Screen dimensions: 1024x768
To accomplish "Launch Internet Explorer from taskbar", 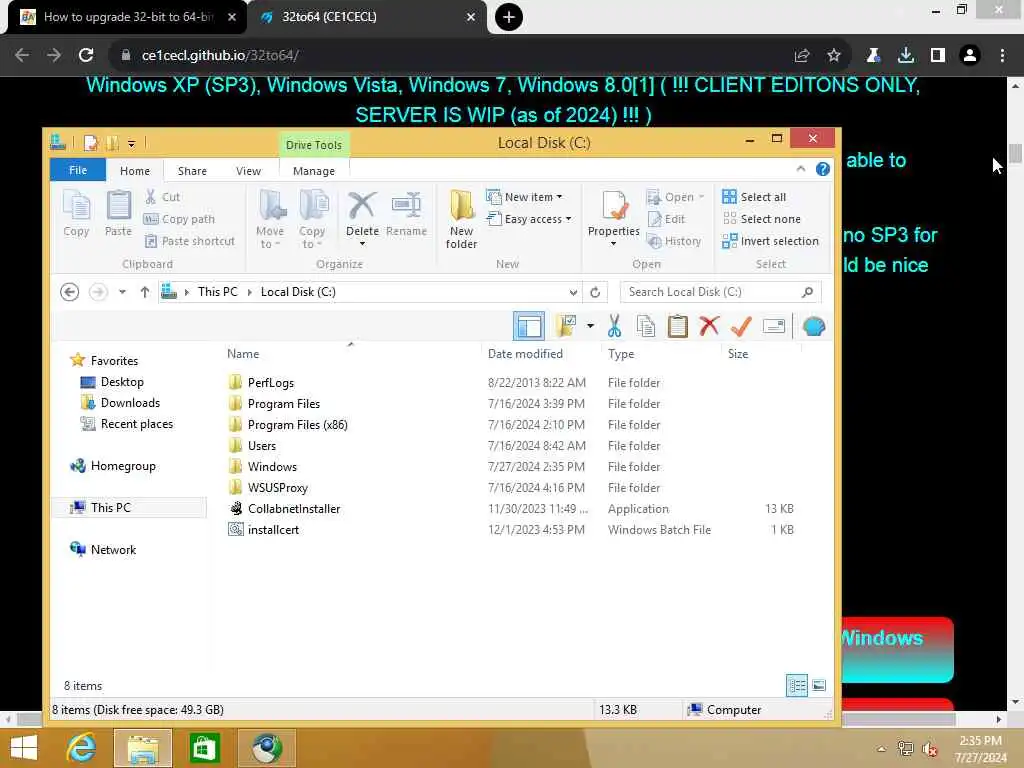I will click(x=81, y=748).
